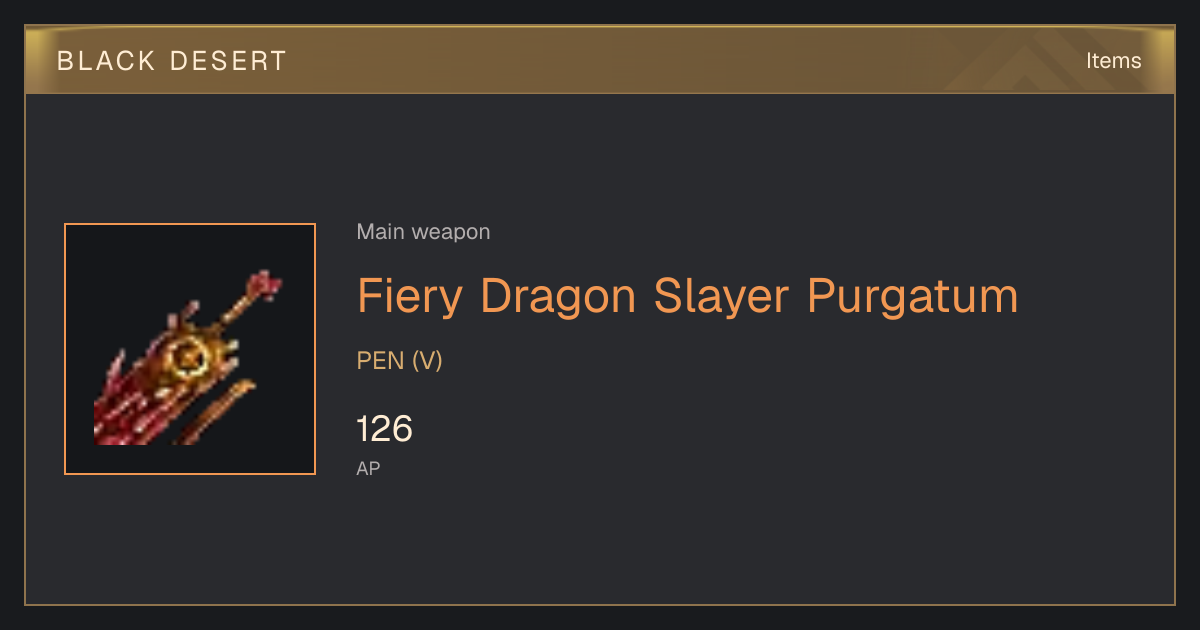Screen dimensions: 1200x630
Task: Click the golden gem on the sword icon
Action: pos(187,355)
